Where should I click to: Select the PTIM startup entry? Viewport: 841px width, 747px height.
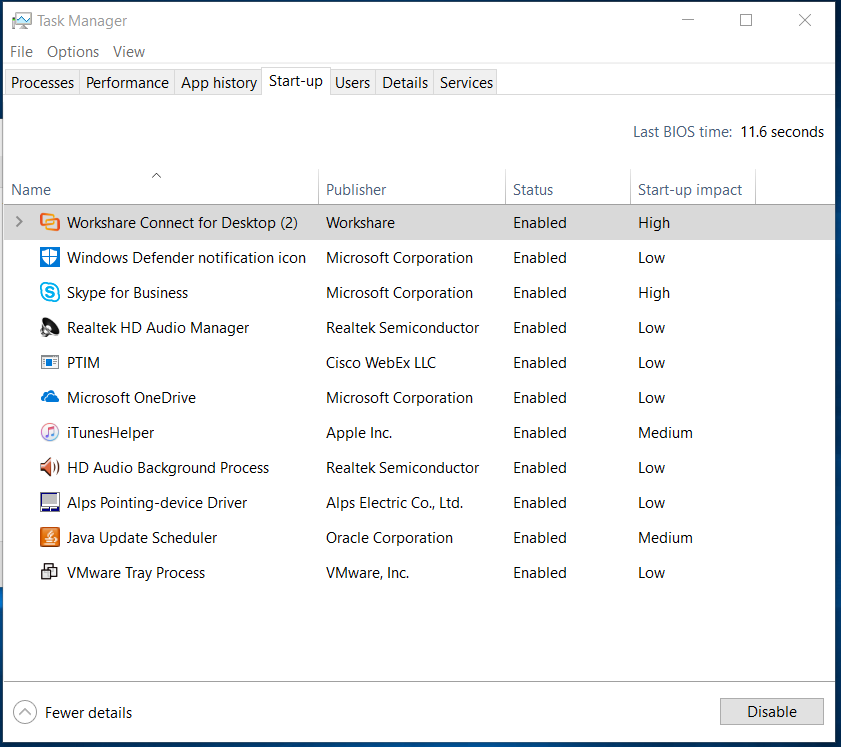pyautogui.click(x=419, y=363)
